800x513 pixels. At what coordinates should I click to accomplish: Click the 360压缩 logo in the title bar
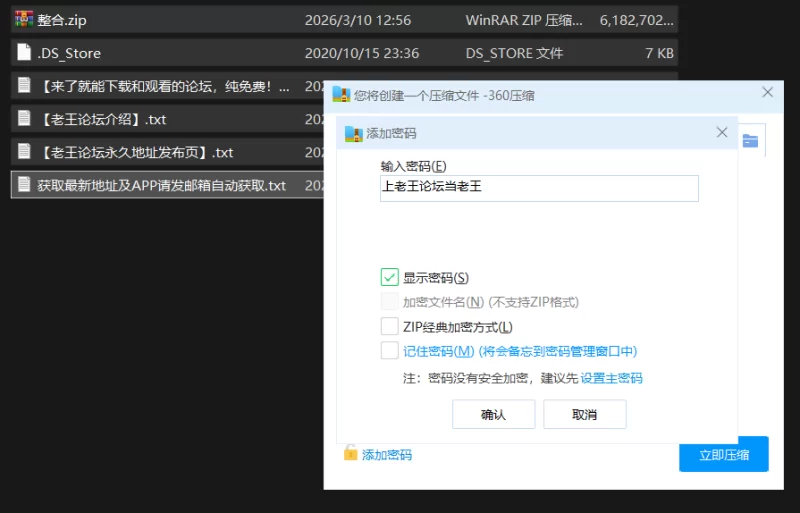tap(342, 95)
